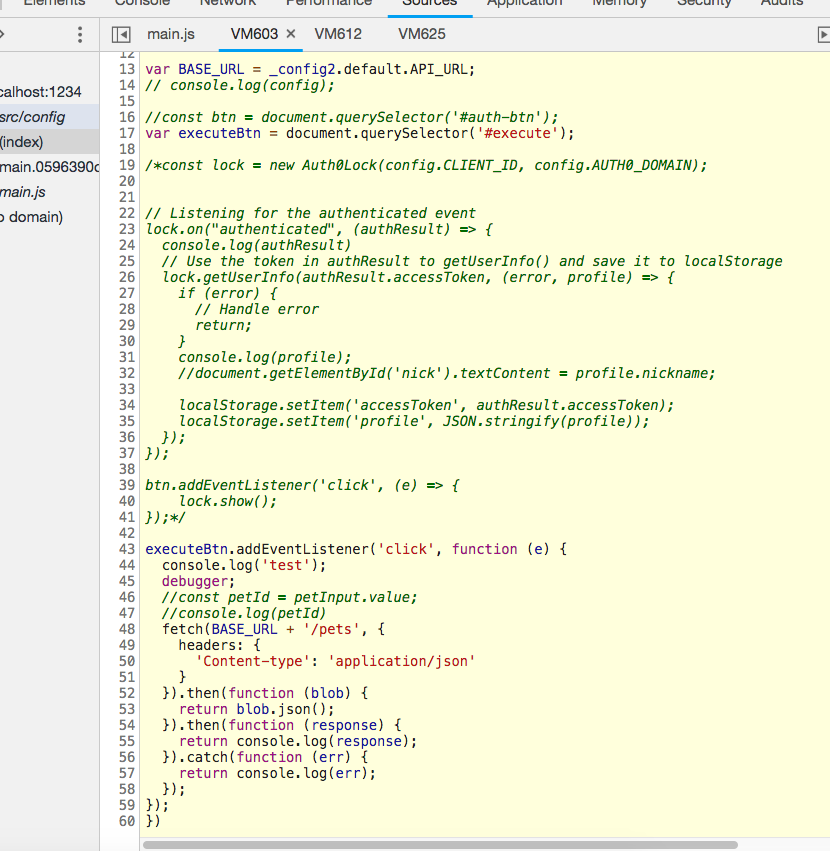Open the Audits panel
Image resolution: width=830 pixels, height=851 pixels.
pos(782,3)
